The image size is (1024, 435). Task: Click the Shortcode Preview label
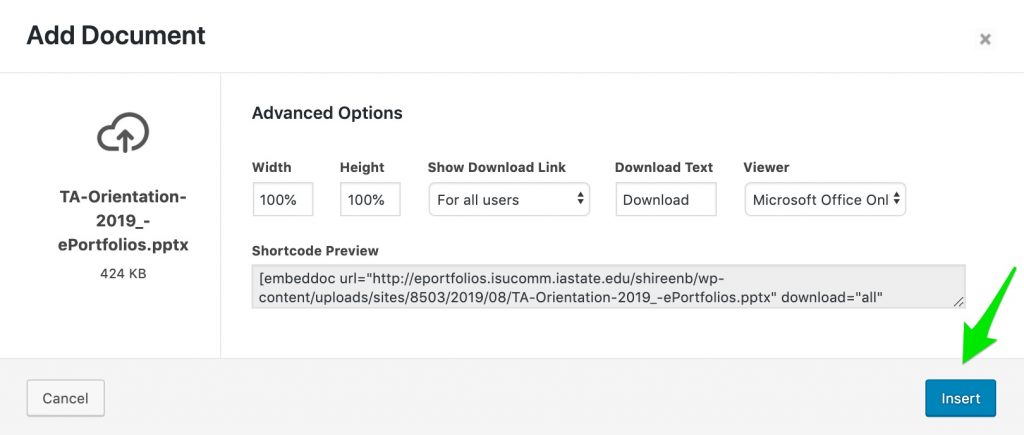pyautogui.click(x=315, y=251)
